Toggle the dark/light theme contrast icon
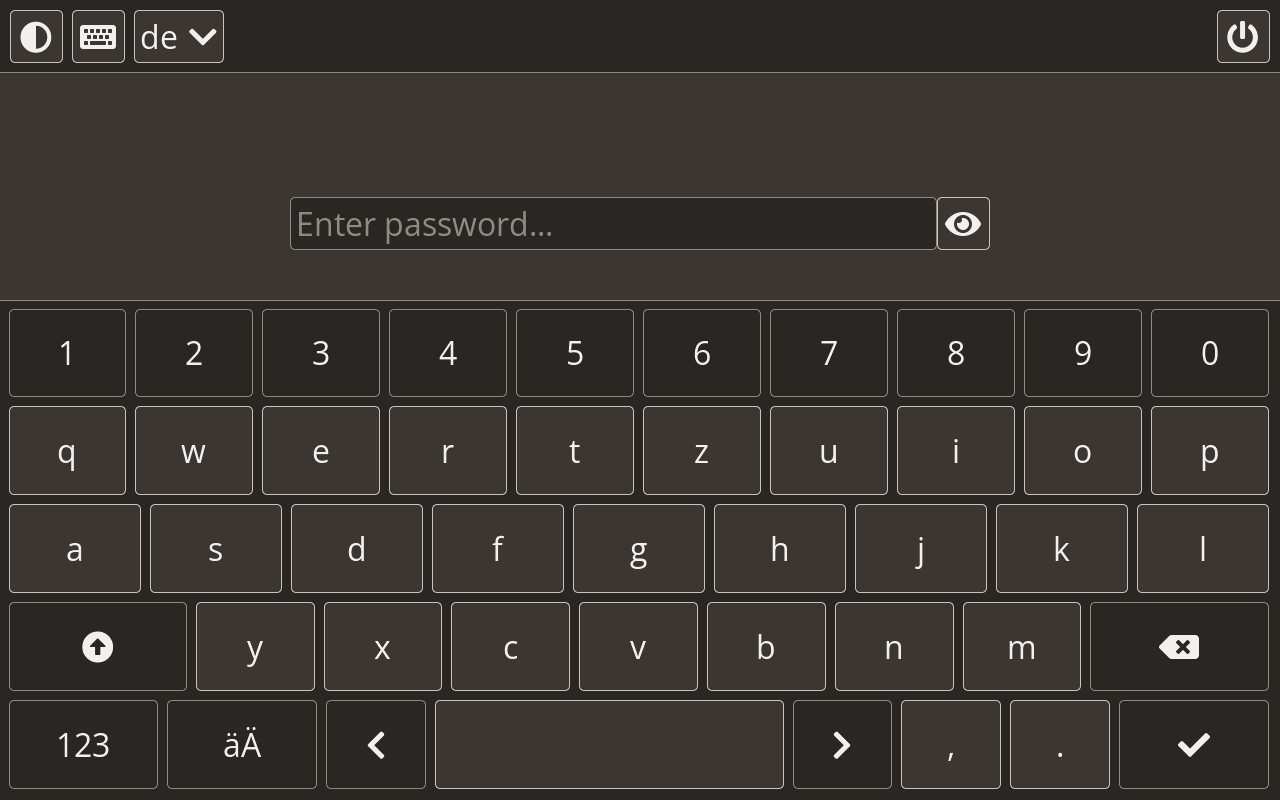The height and width of the screenshot is (800, 1280). click(x=36, y=37)
